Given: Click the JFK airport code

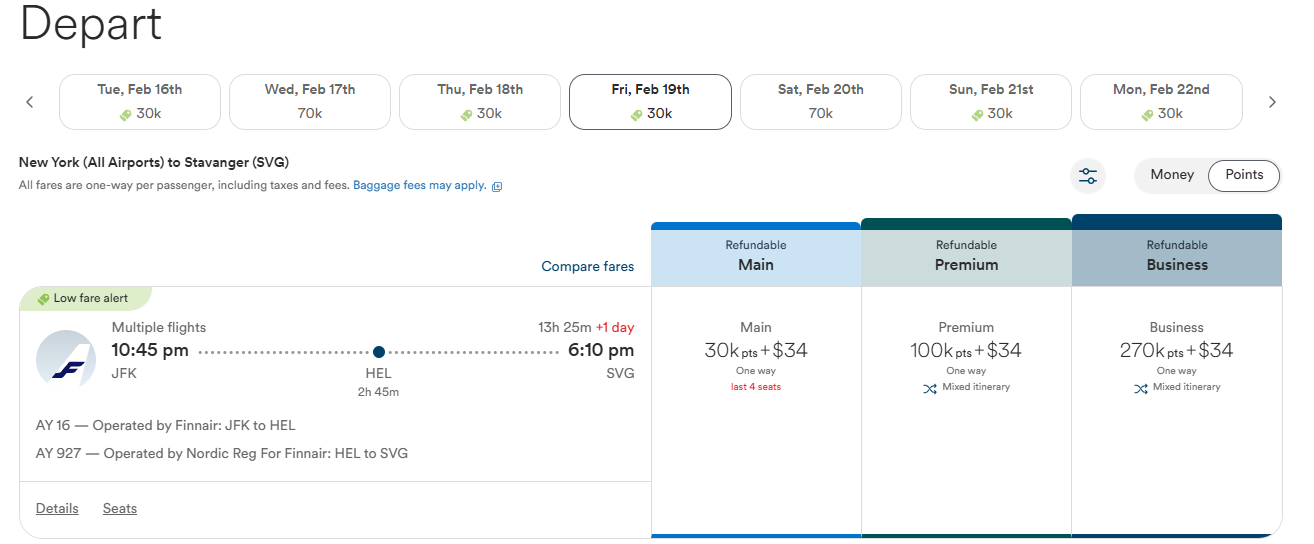Looking at the screenshot, I should pyautogui.click(x=124, y=374).
